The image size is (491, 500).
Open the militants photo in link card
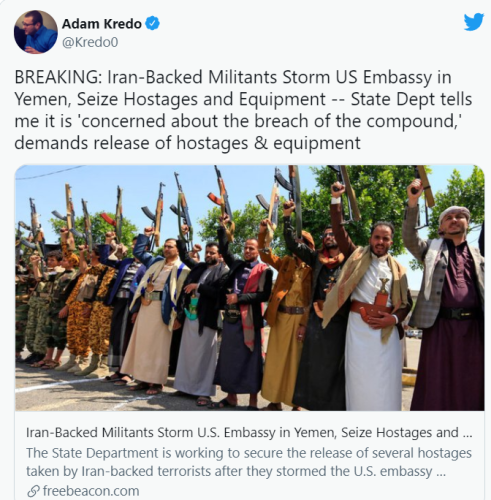(250, 288)
